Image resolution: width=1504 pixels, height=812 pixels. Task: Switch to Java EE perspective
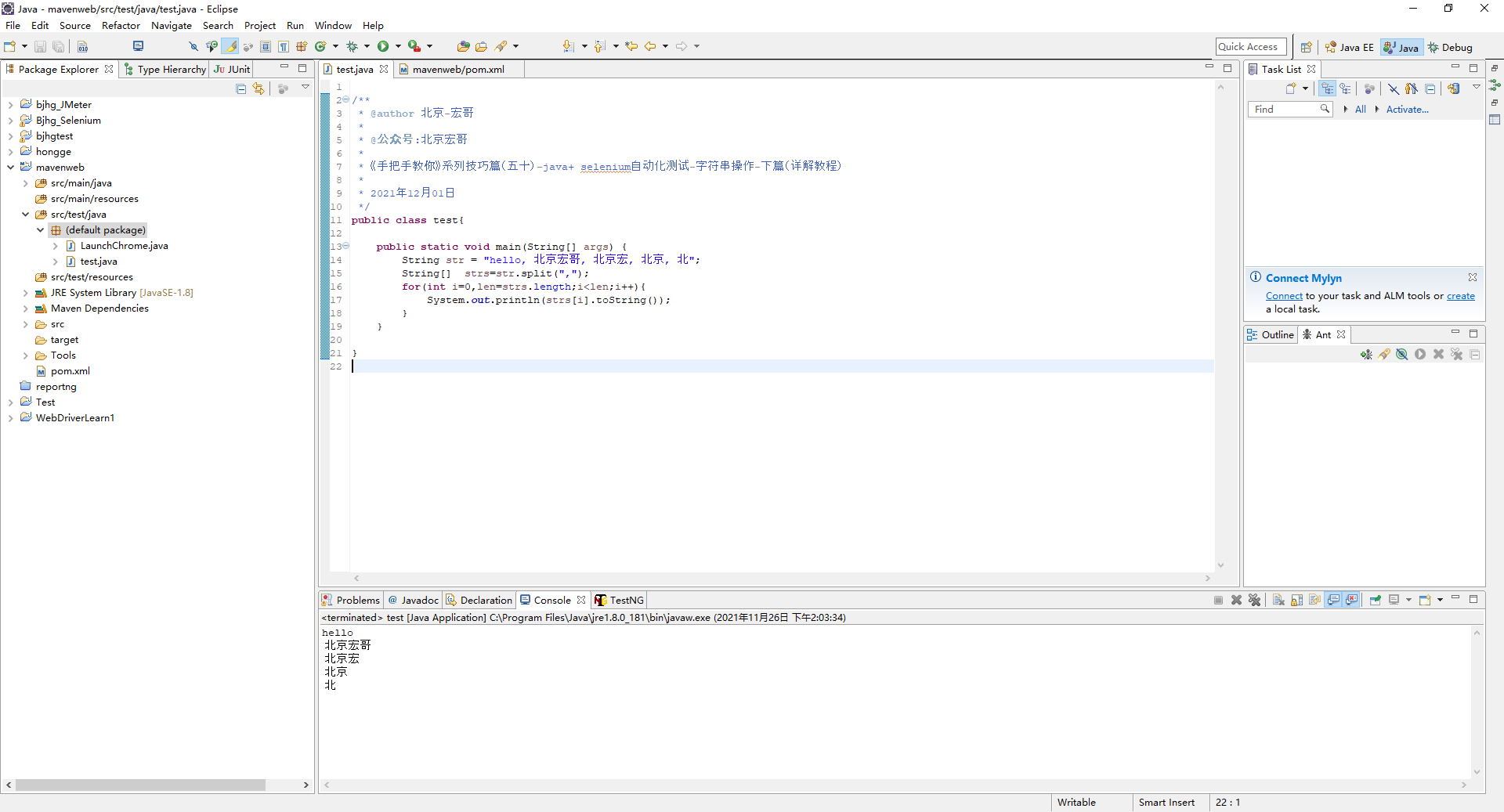tap(1349, 47)
